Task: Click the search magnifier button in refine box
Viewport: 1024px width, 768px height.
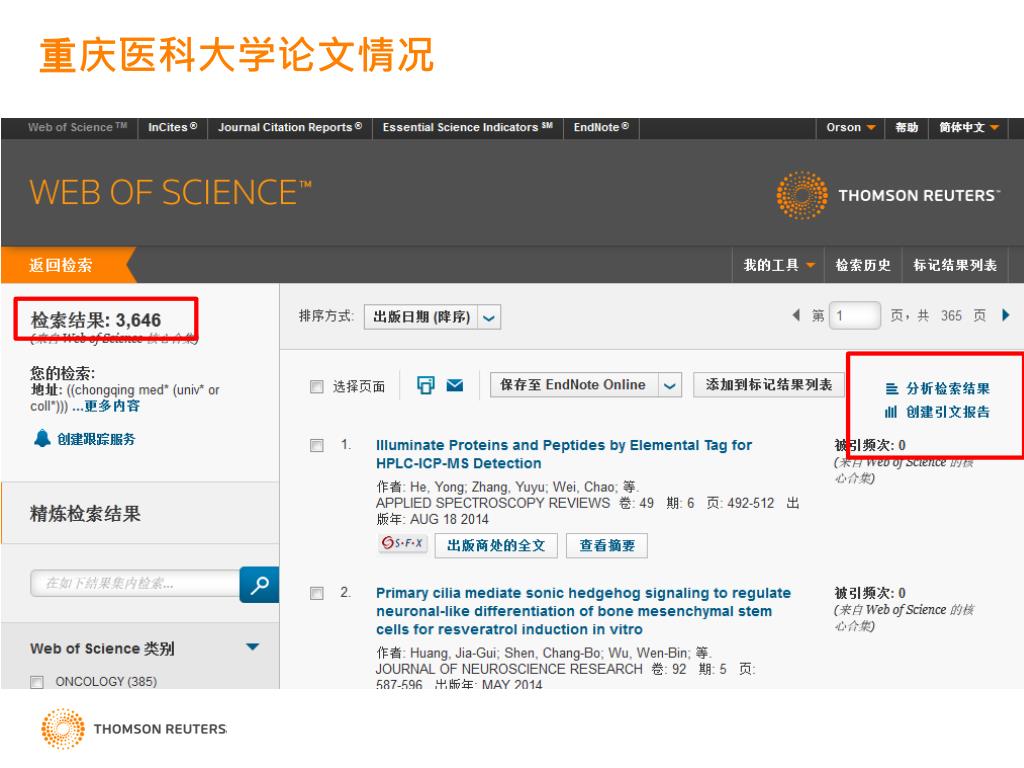Action: coord(259,584)
